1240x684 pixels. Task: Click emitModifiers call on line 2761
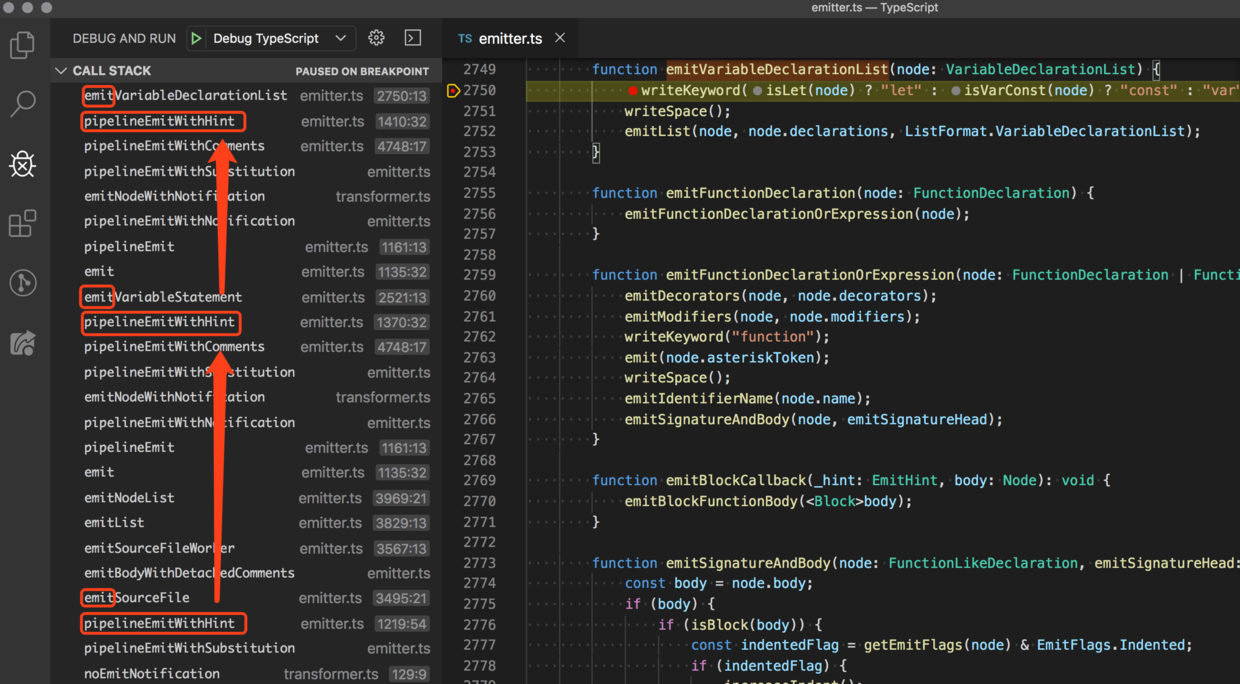[678, 317]
